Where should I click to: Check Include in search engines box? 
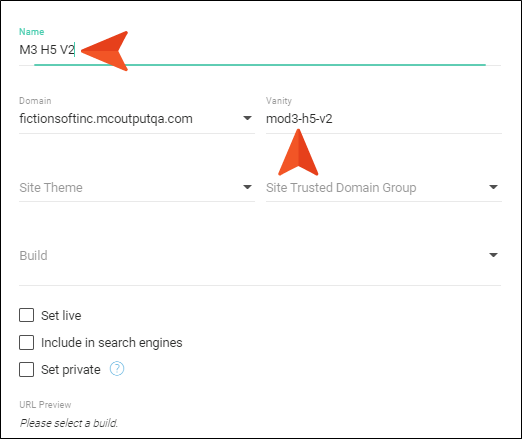[26, 342]
